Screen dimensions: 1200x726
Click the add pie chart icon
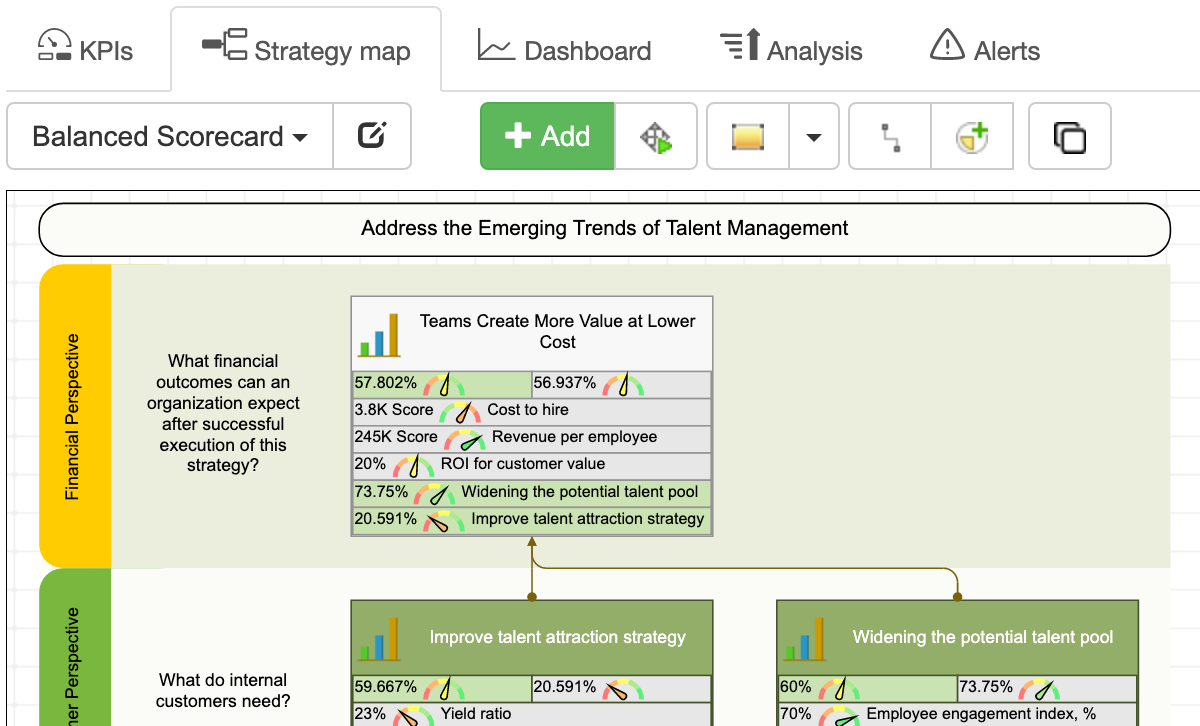(972, 137)
